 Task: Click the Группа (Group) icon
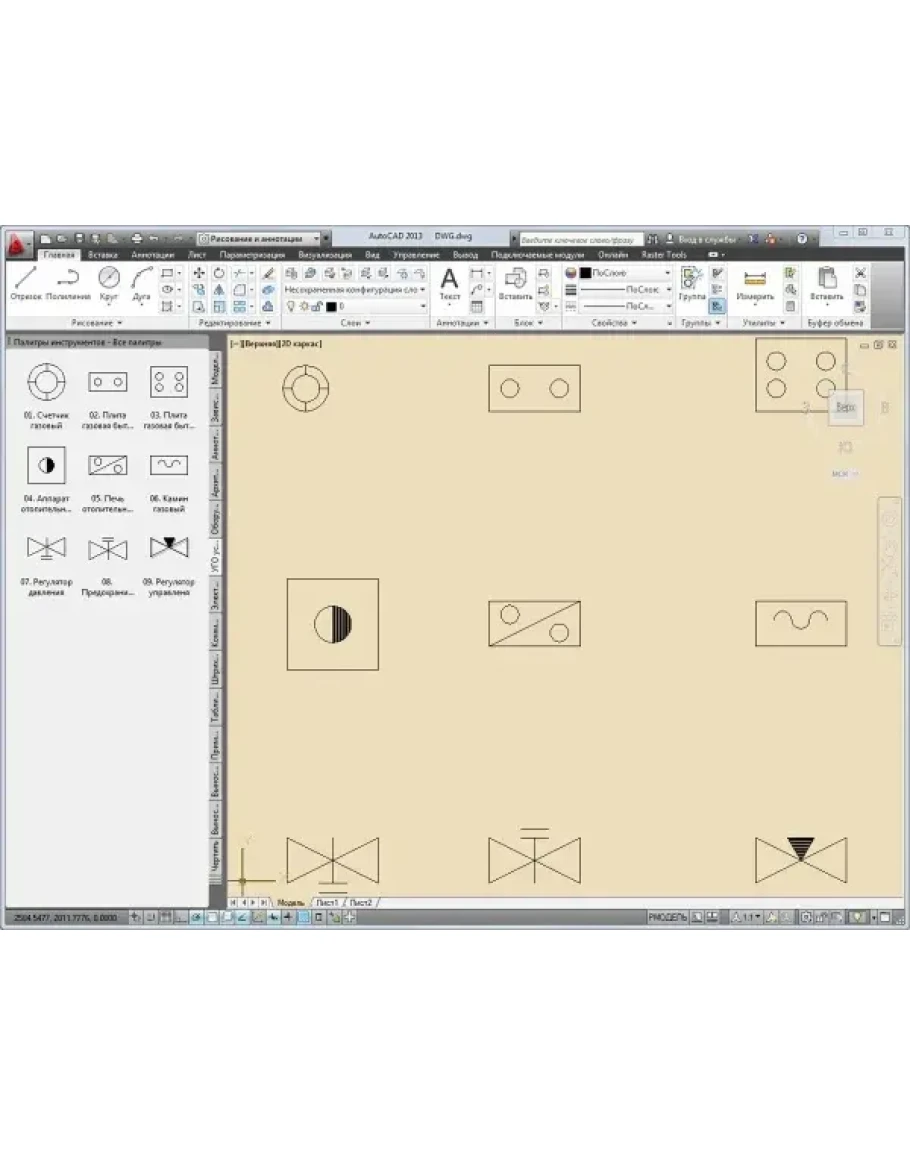(x=692, y=283)
